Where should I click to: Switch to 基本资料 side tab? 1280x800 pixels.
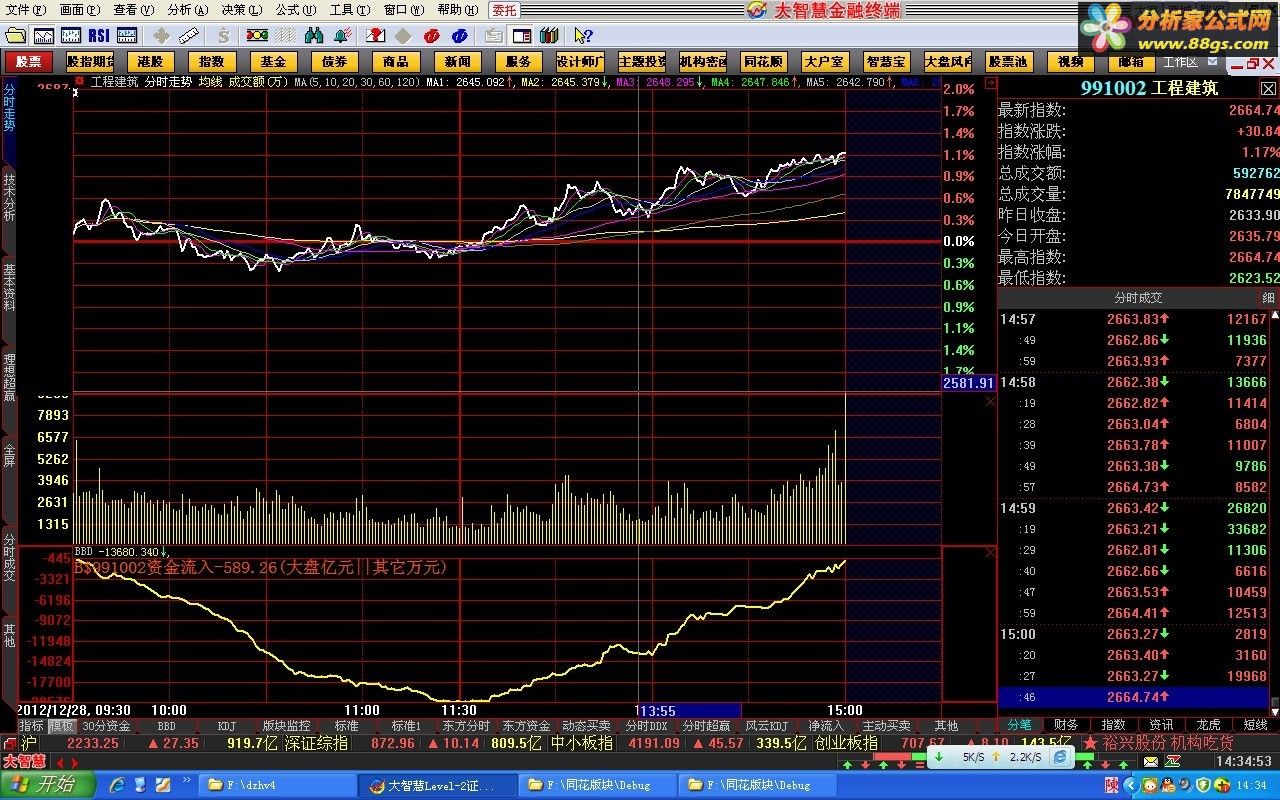pos(9,287)
